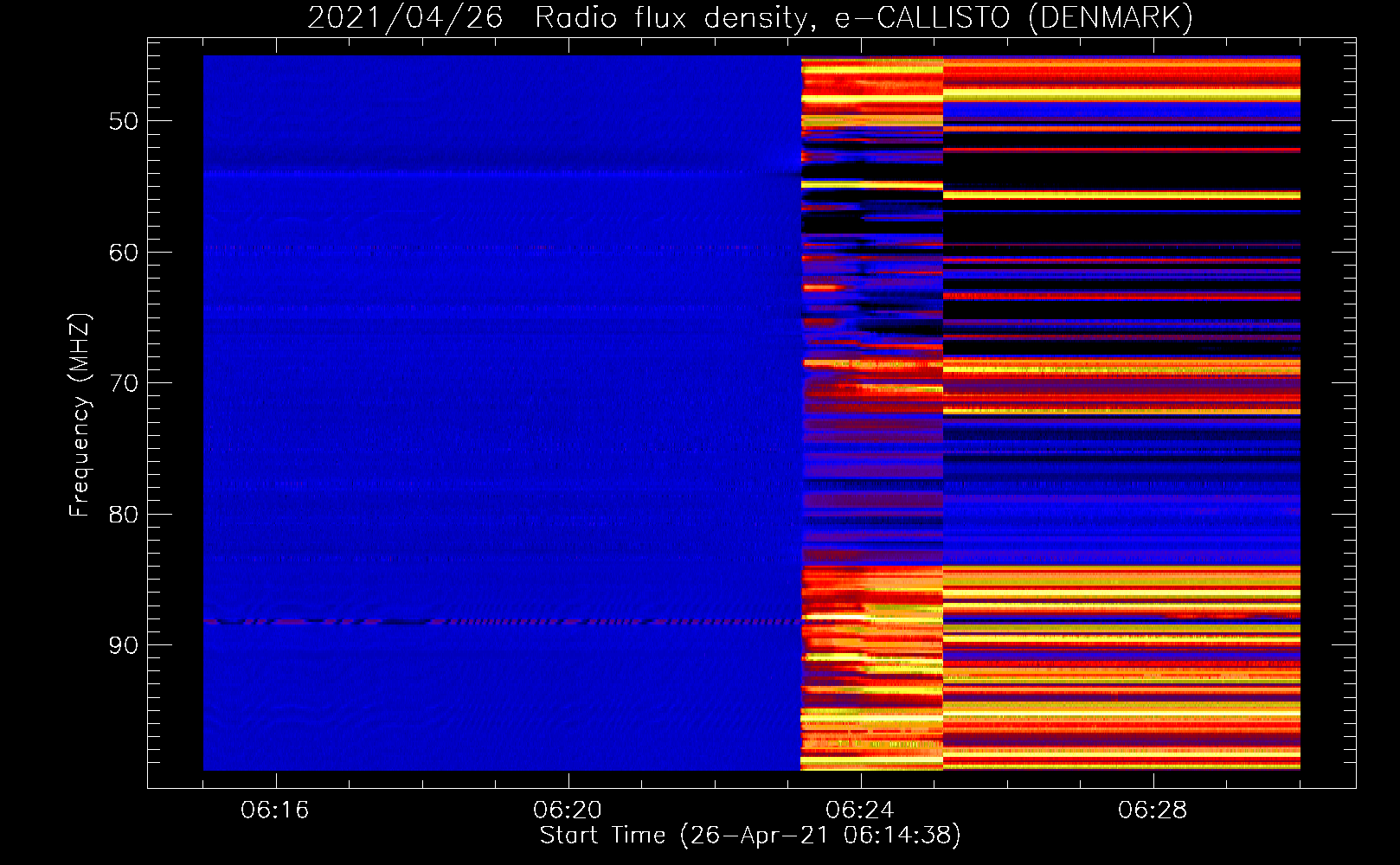Click the plot title '2021/04/26 Radio flux density'
The height and width of the screenshot is (865, 1400).
pos(750,17)
